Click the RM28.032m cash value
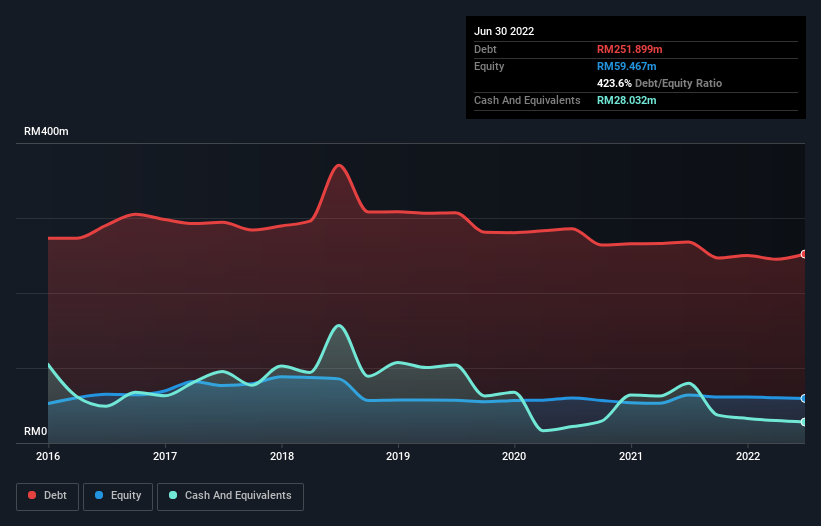 pyautogui.click(x=626, y=100)
